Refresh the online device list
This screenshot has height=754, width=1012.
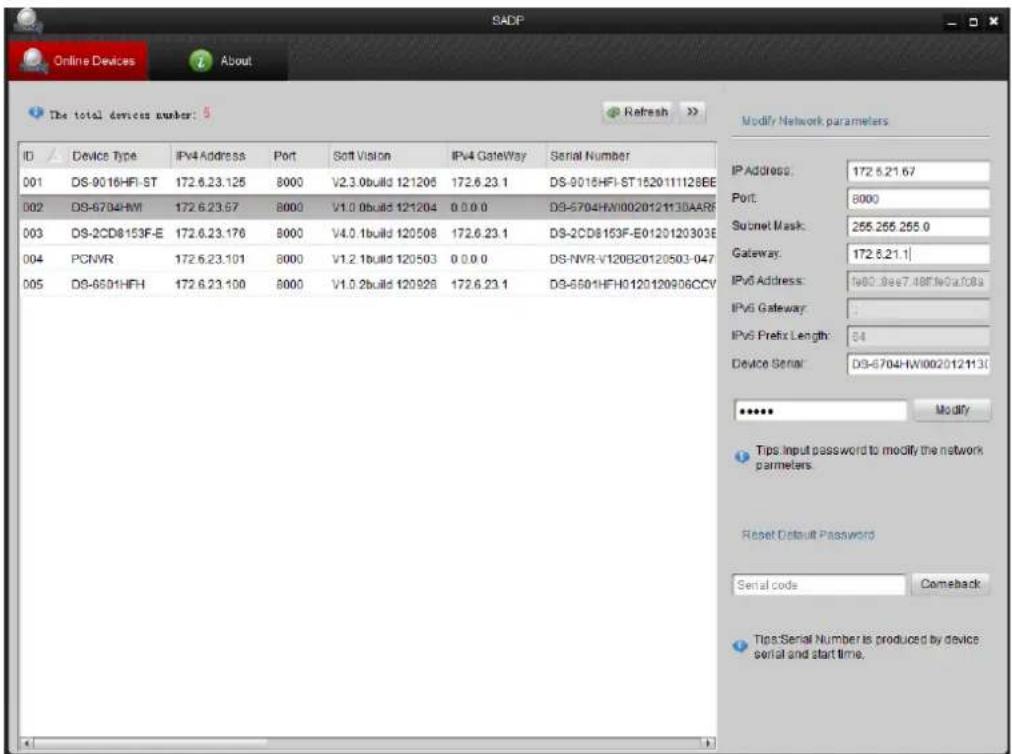click(637, 112)
